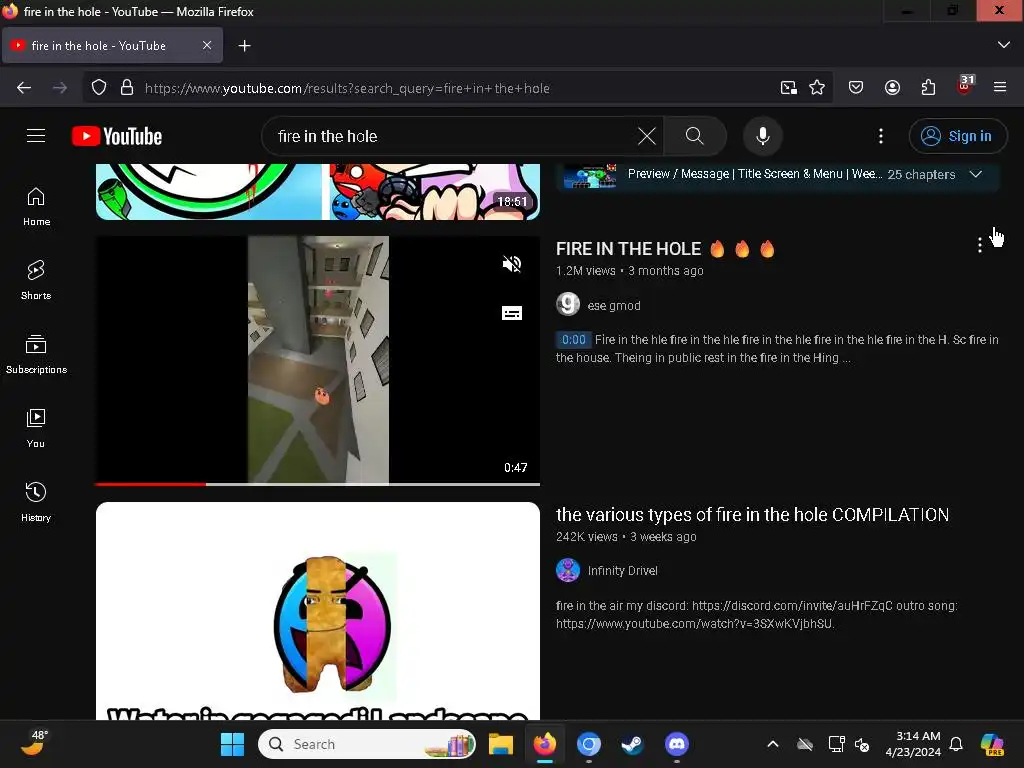Click the Windows taskbar search box
The image size is (1024, 768).
pos(367,744)
